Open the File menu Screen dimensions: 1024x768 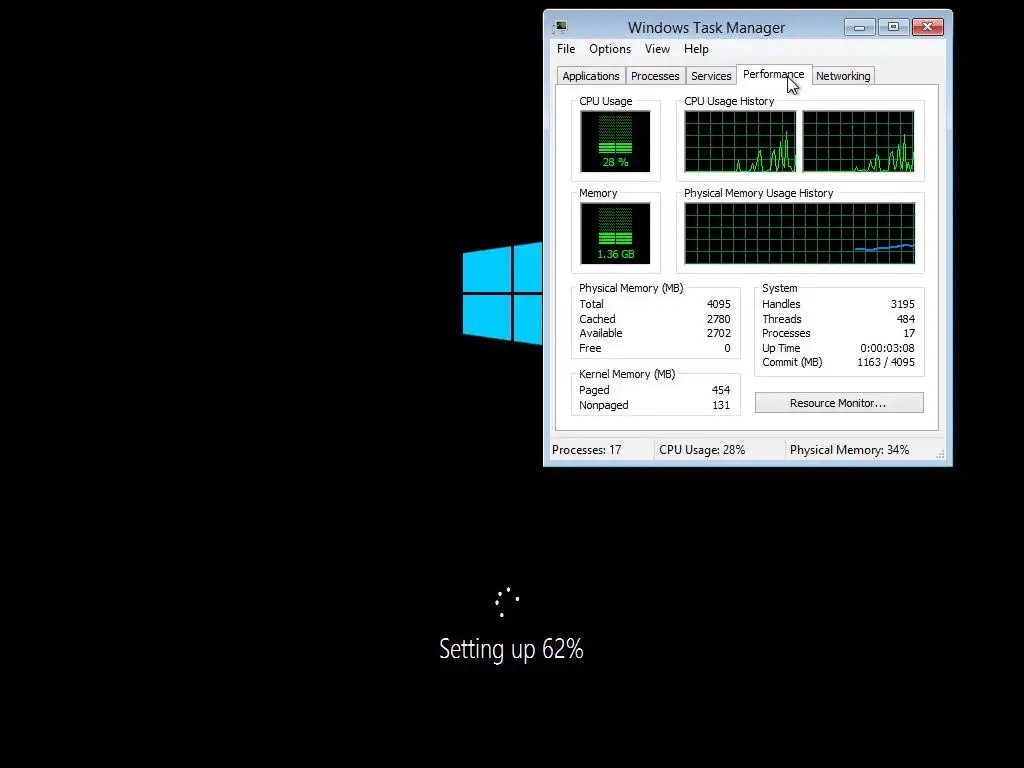(x=566, y=49)
